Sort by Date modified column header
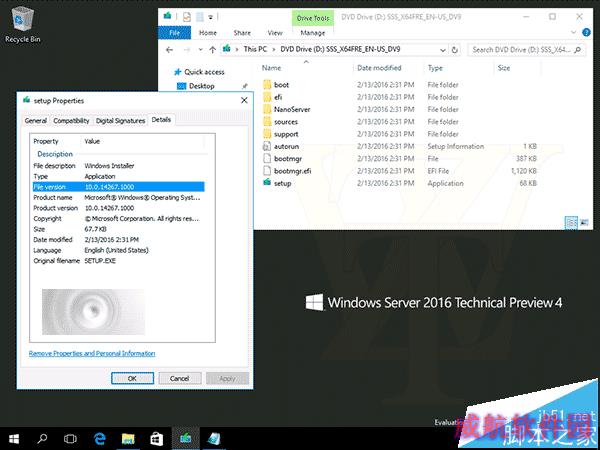 click(379, 68)
